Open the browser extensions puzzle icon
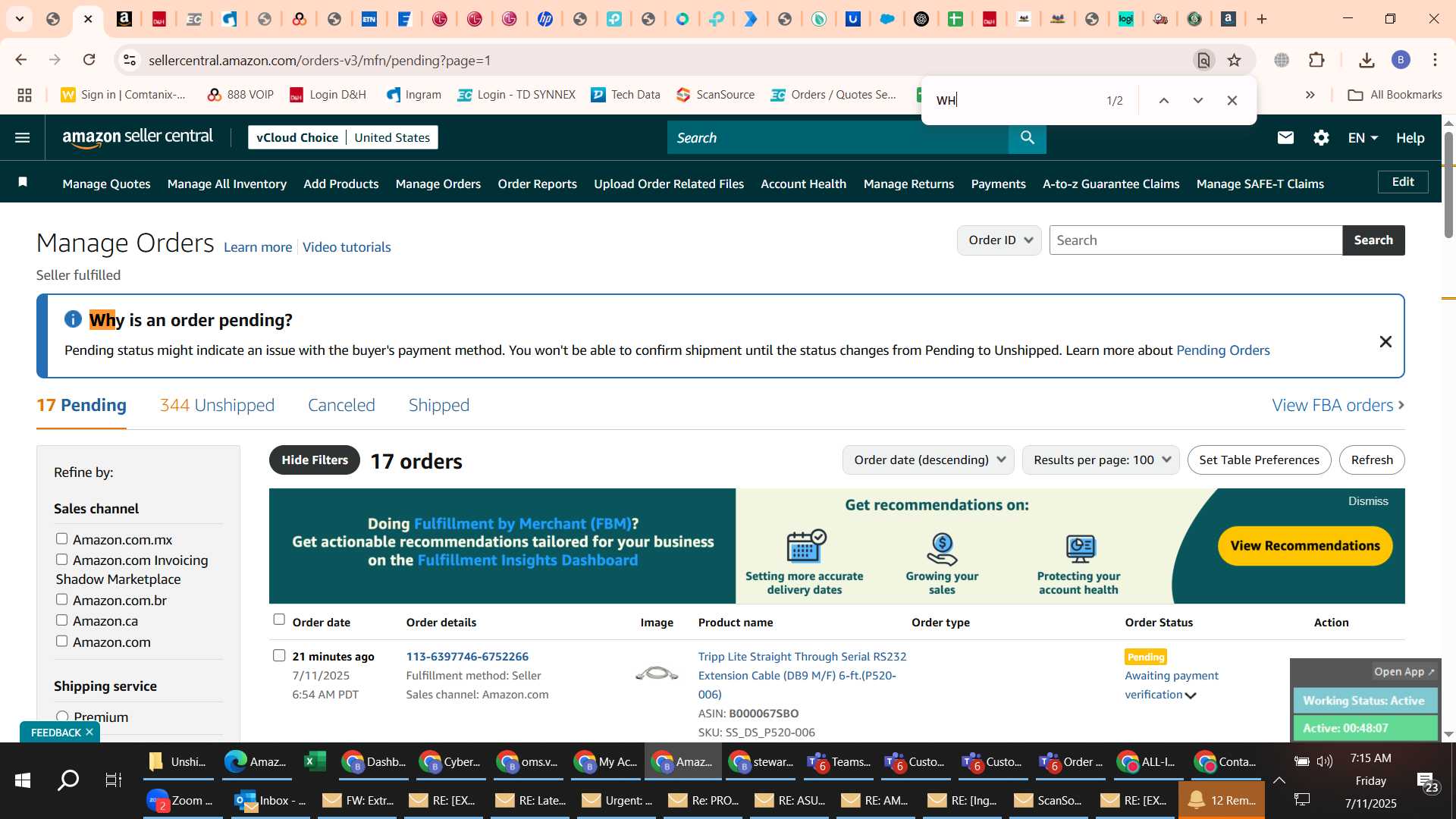Screen dimensions: 1456x819 click(x=1316, y=60)
